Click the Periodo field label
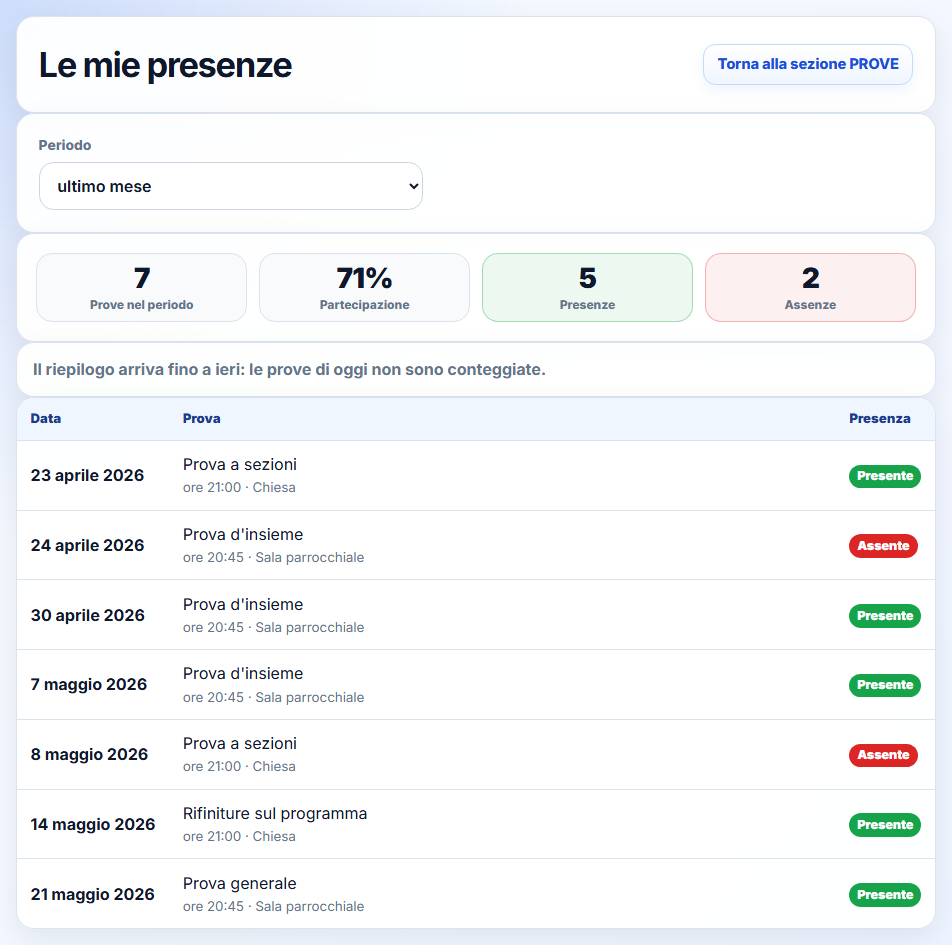The width and height of the screenshot is (952, 945). click(65, 145)
